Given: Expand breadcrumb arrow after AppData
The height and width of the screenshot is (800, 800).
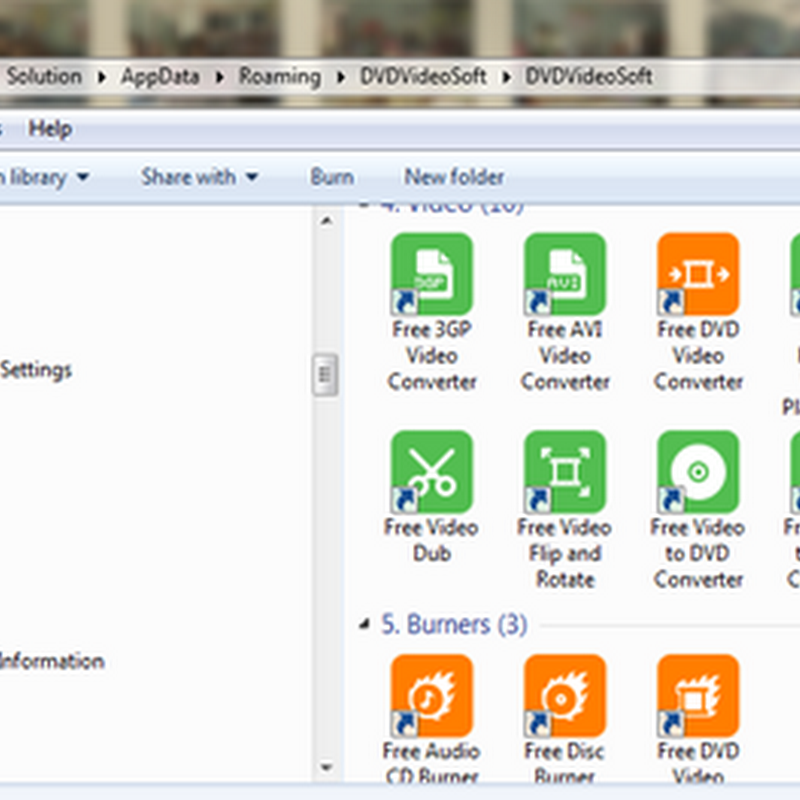Looking at the screenshot, I should 219,77.
